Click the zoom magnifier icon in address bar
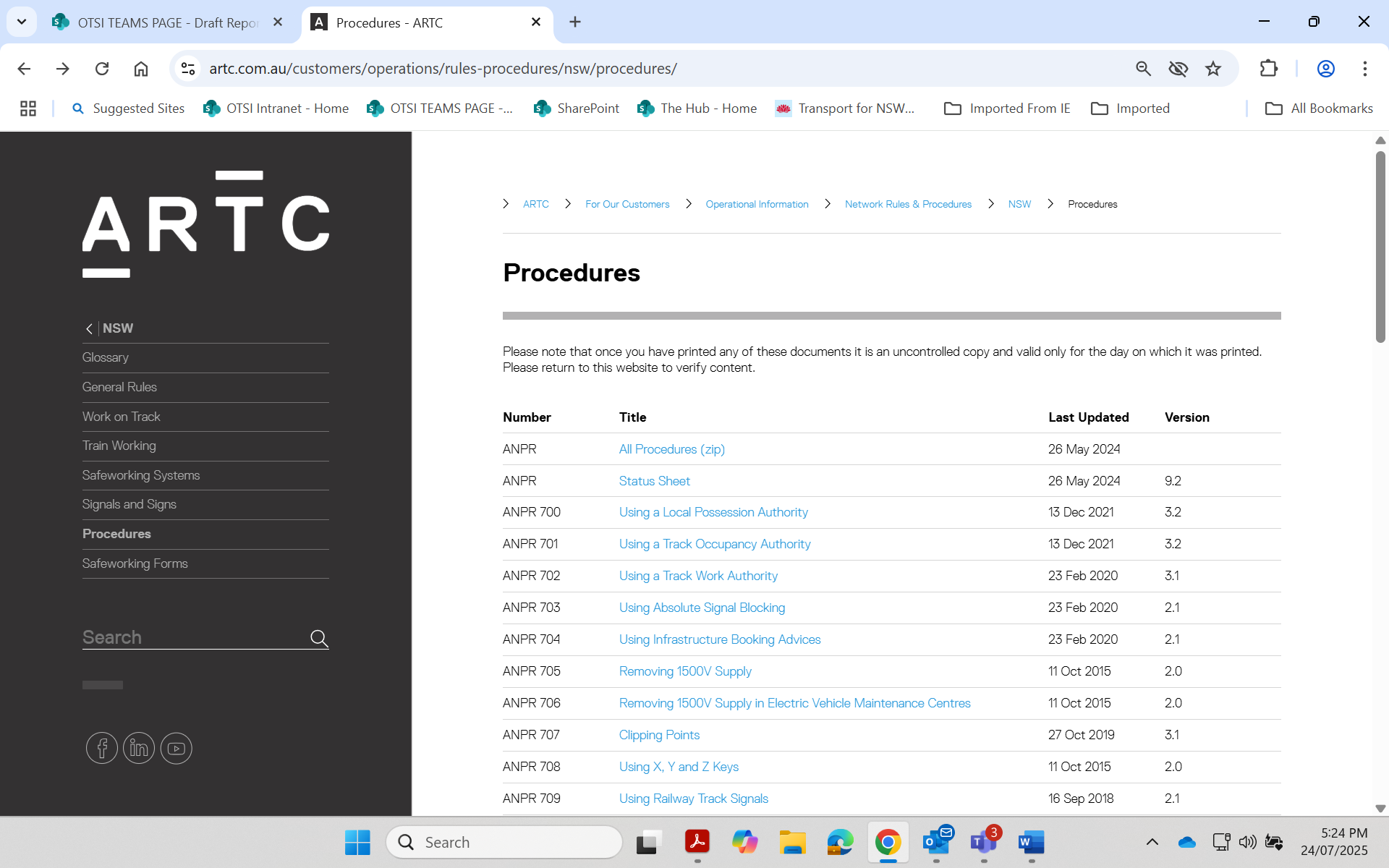Image resolution: width=1389 pixels, height=868 pixels. tap(1143, 69)
